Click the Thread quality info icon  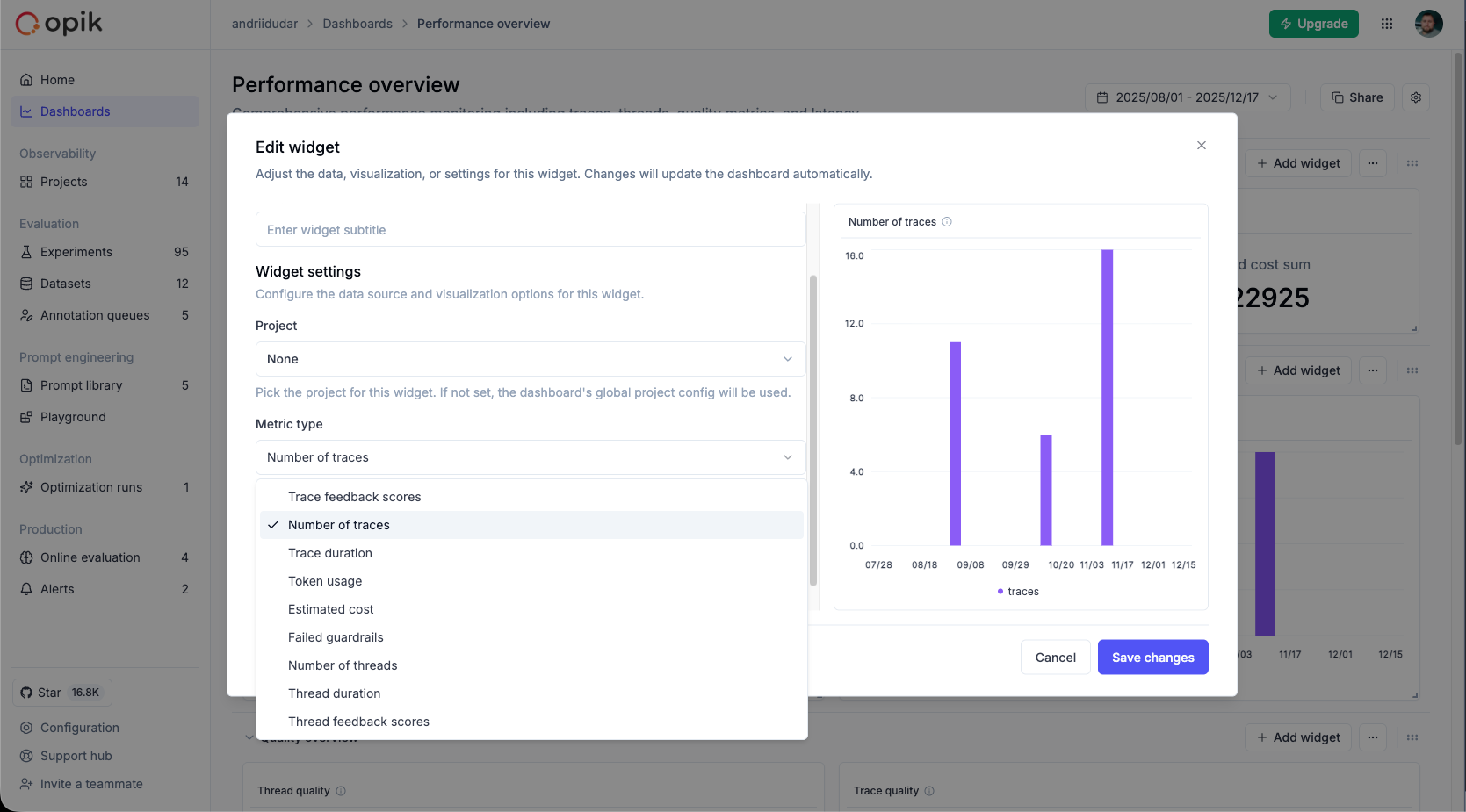341,791
